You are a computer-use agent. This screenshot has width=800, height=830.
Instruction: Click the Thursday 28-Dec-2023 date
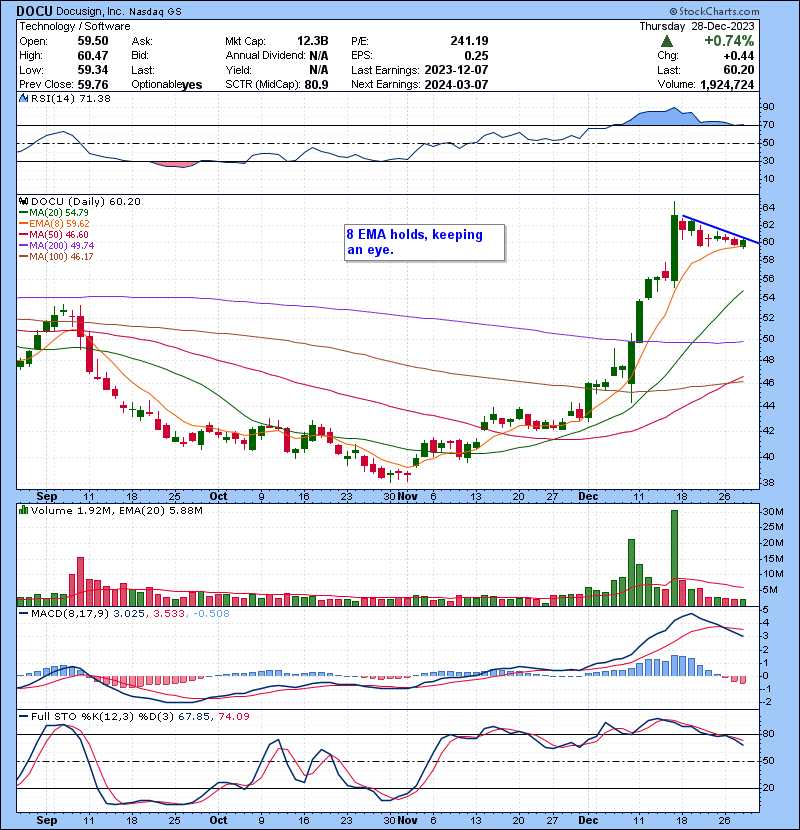tap(697, 26)
